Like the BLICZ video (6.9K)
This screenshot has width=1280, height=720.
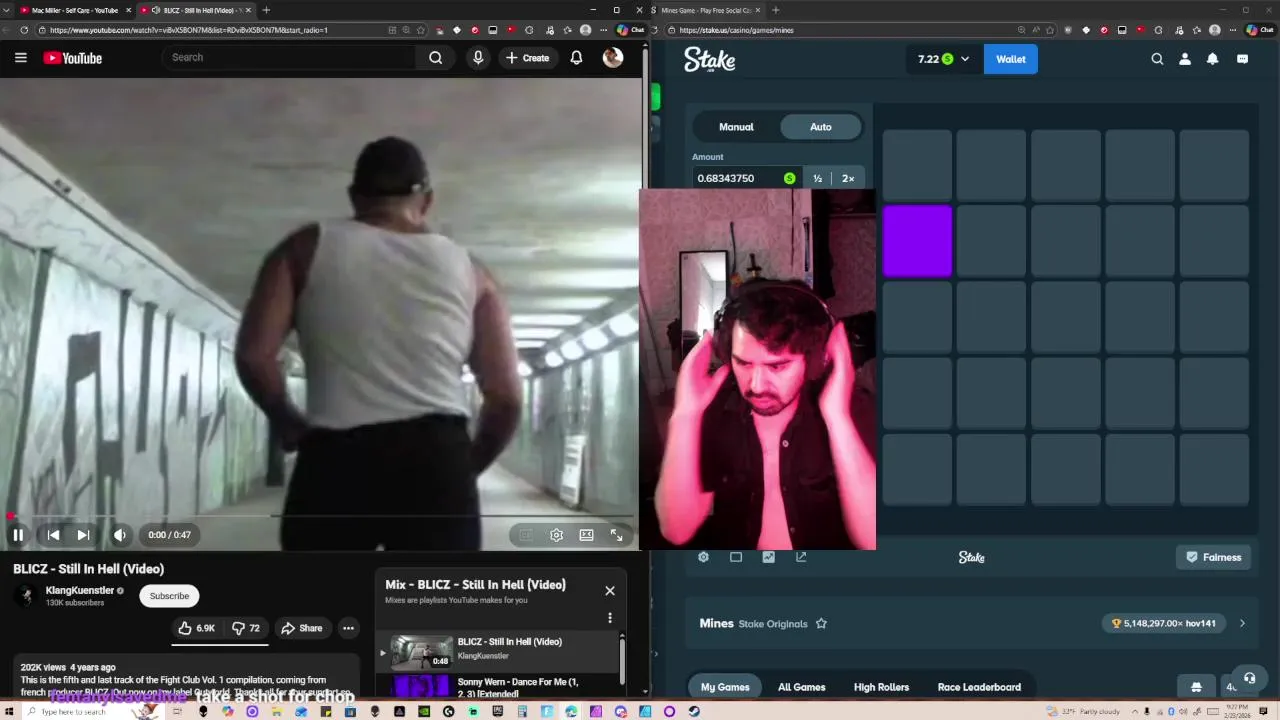tap(196, 628)
